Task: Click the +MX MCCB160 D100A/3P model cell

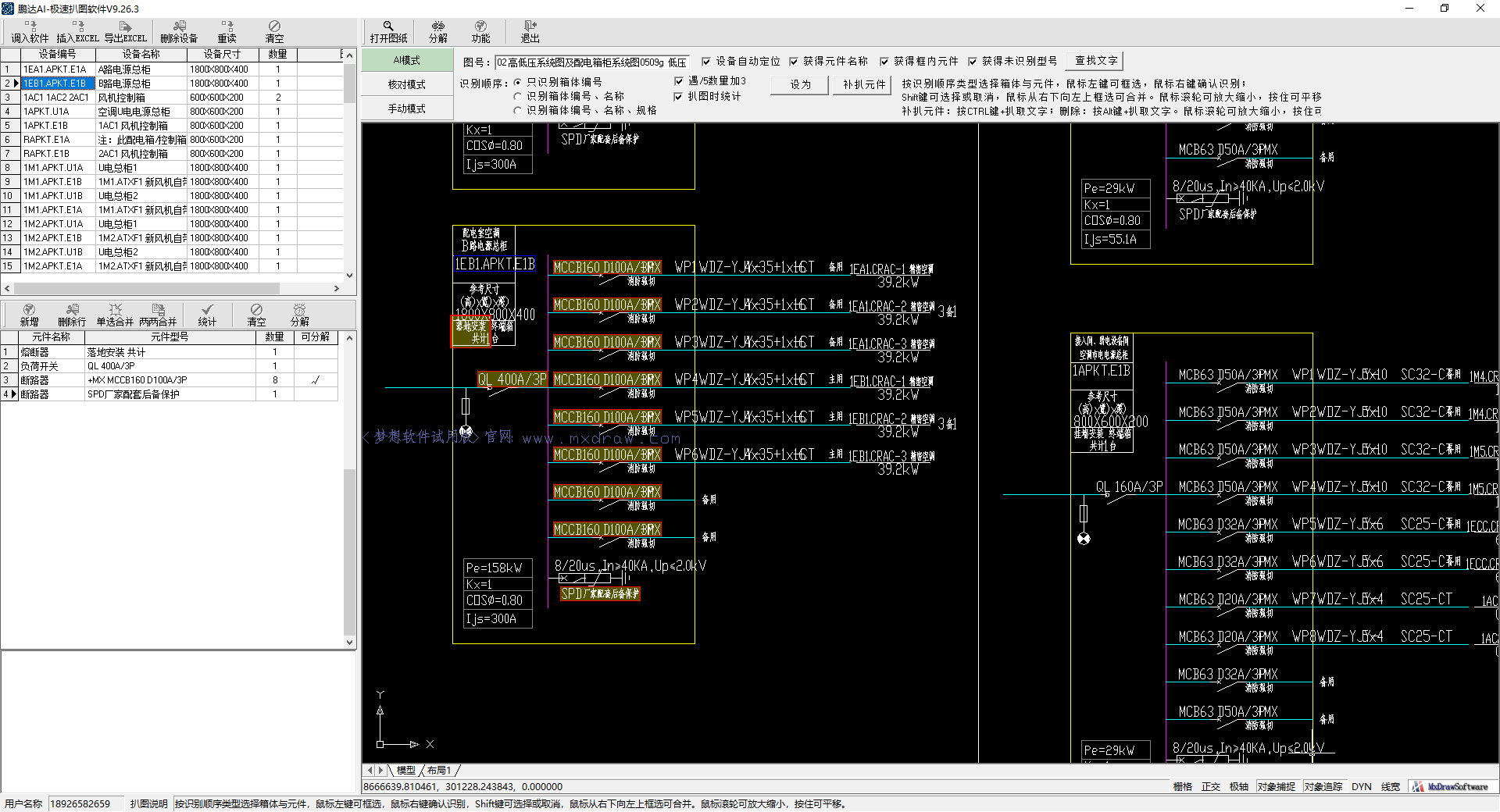Action: click(x=170, y=380)
